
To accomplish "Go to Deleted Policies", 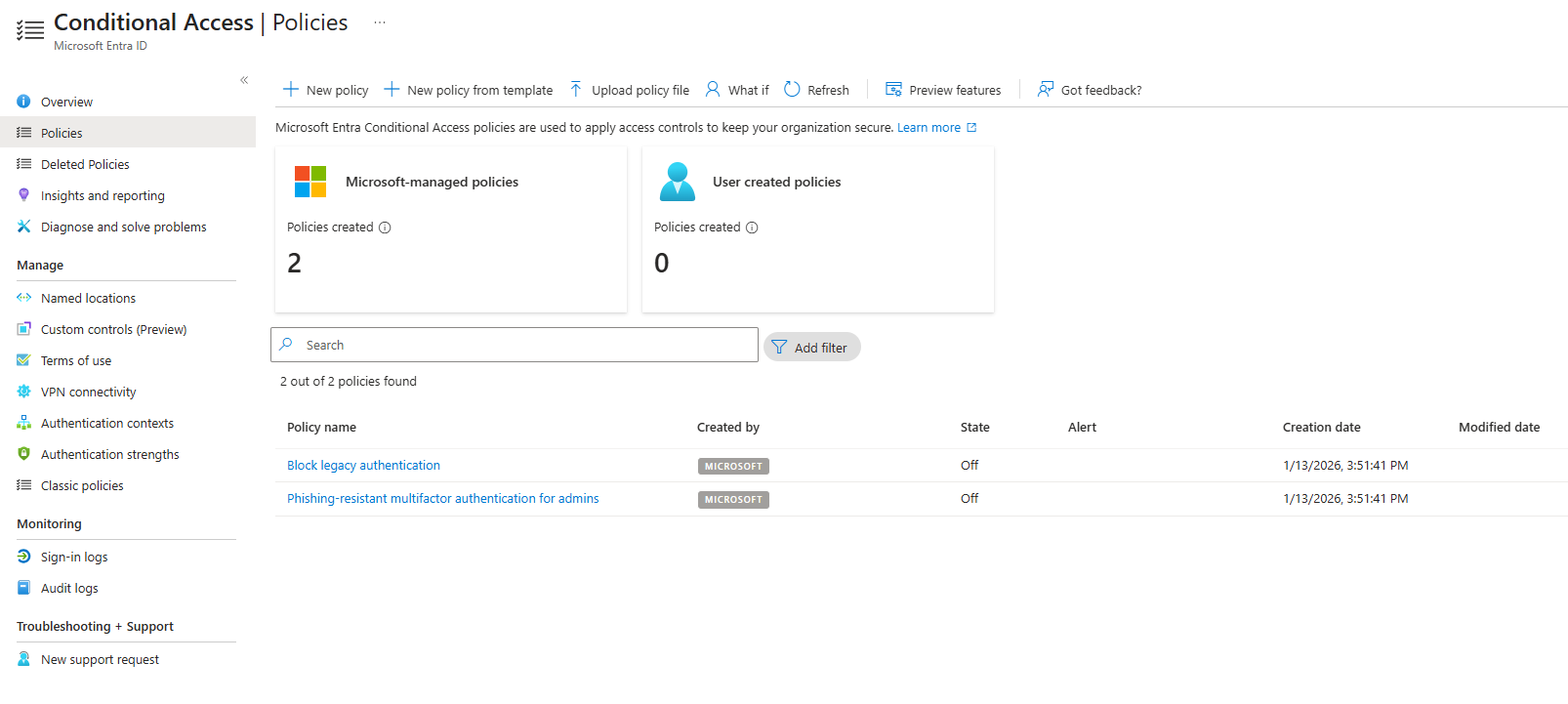I will pyautogui.click(x=85, y=164).
